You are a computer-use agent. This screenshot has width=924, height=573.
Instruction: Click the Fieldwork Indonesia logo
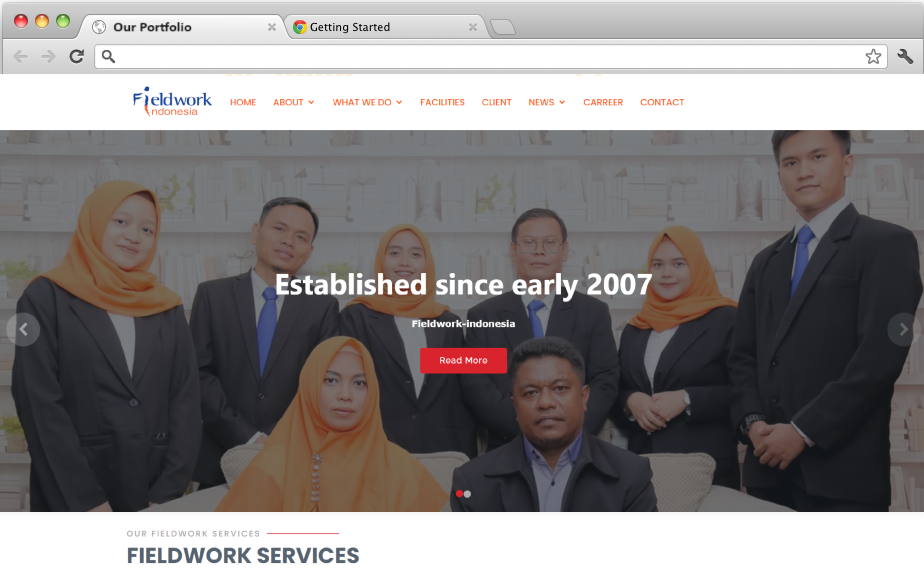172,101
